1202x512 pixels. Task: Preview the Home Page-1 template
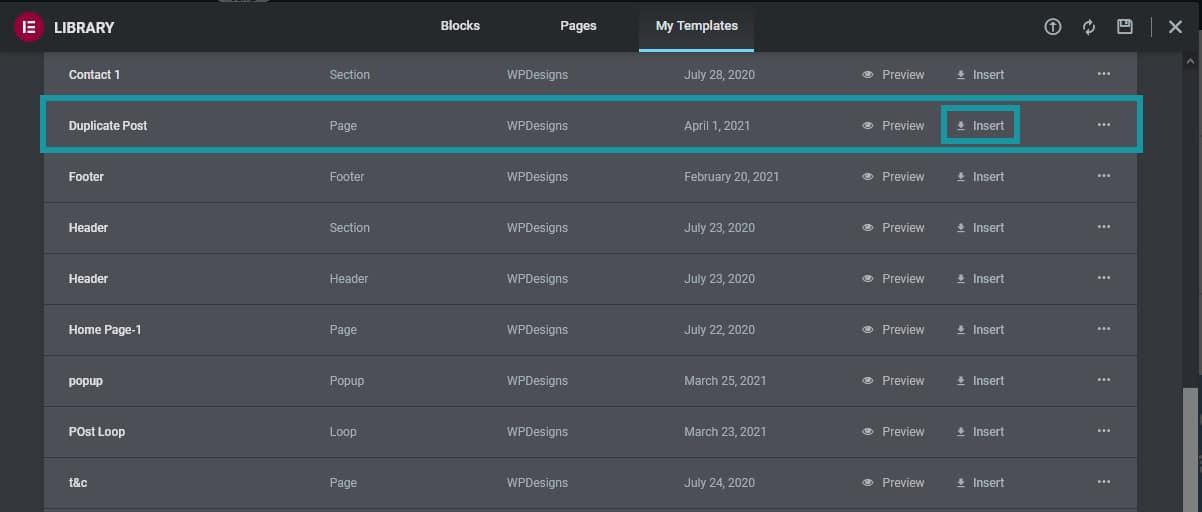[x=893, y=330]
